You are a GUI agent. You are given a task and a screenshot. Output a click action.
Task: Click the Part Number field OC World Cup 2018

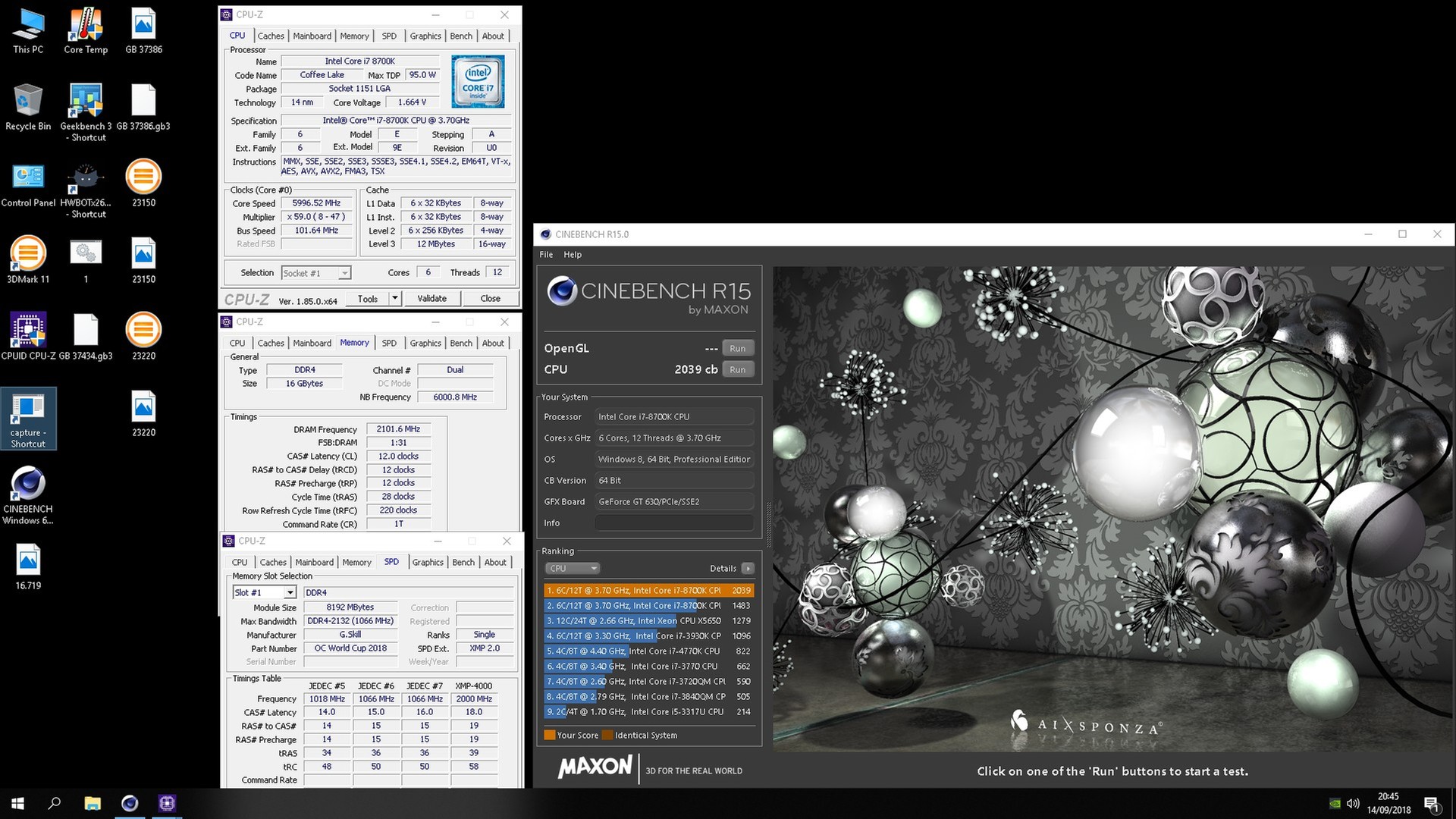[x=350, y=648]
